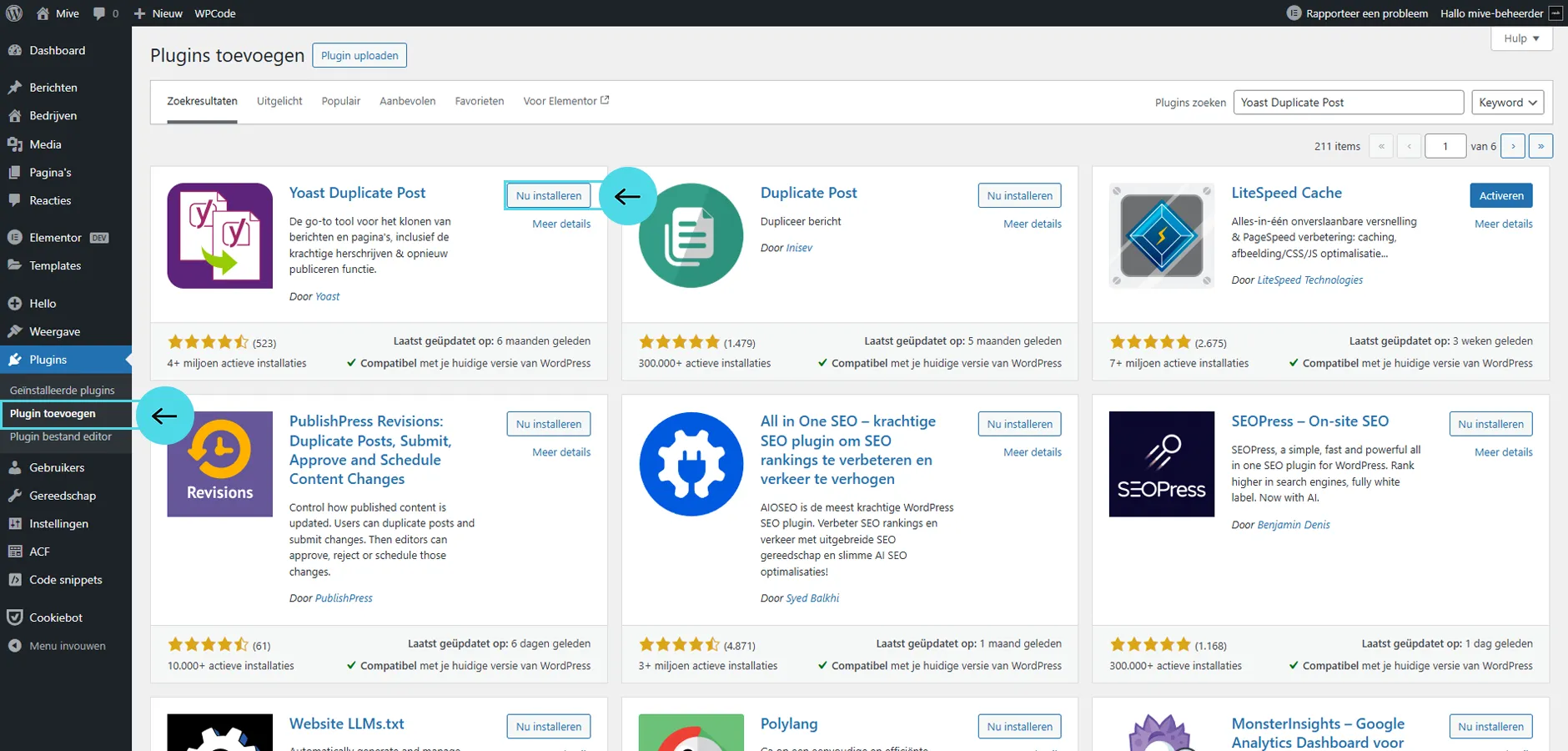The width and height of the screenshot is (1568, 751).
Task: Install the Yoast Duplicate Post plugin
Action: pos(548,196)
